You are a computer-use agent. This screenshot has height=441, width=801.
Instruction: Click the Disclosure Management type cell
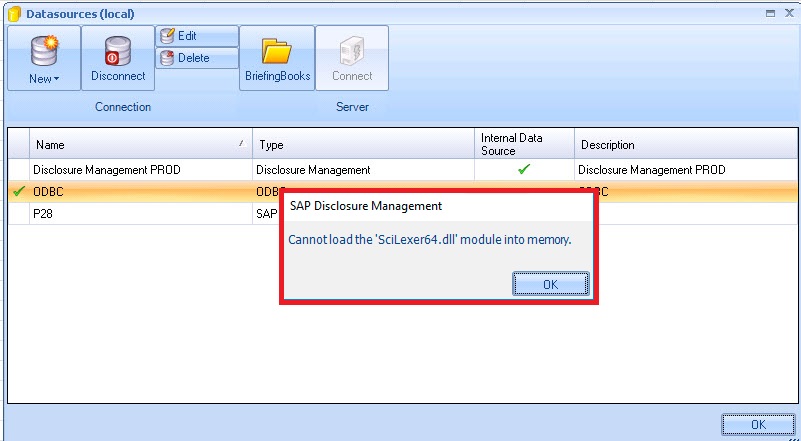(x=364, y=170)
